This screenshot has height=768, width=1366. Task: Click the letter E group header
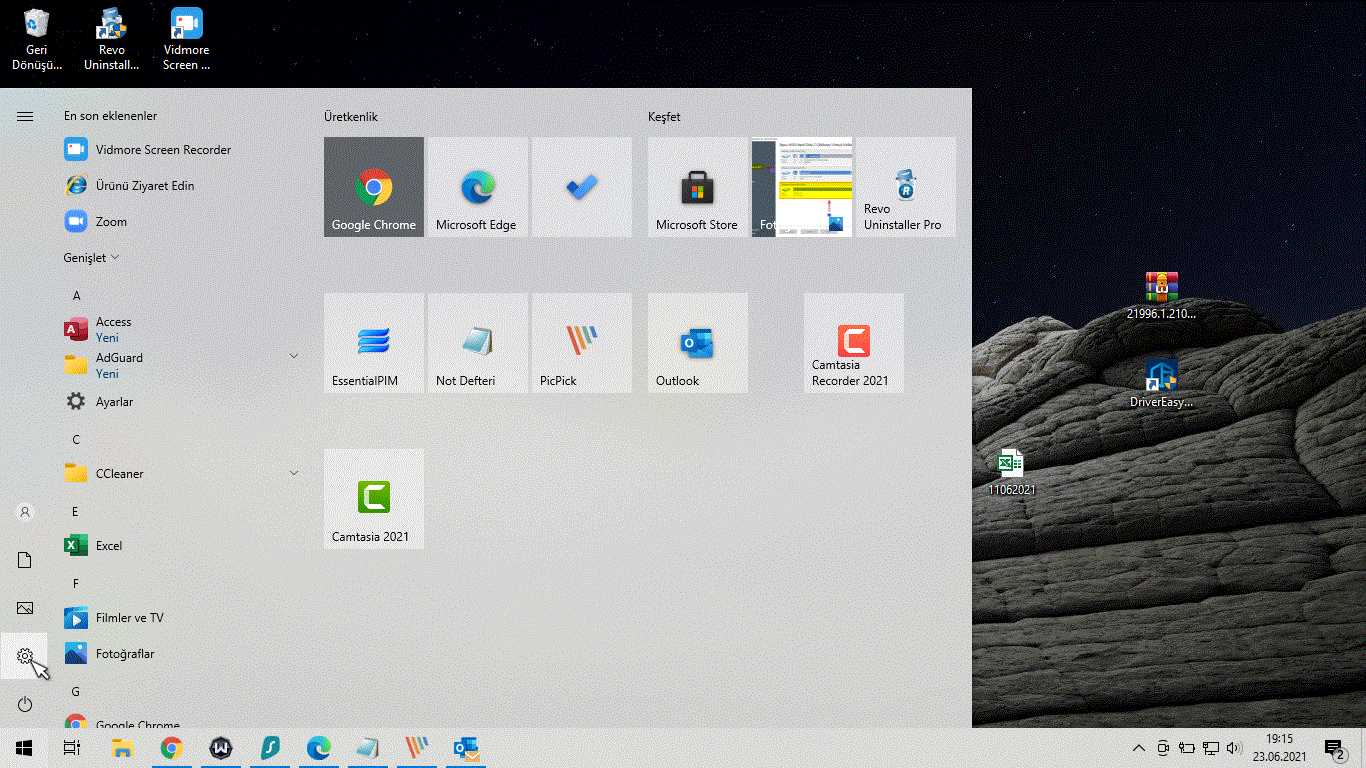pos(75,512)
